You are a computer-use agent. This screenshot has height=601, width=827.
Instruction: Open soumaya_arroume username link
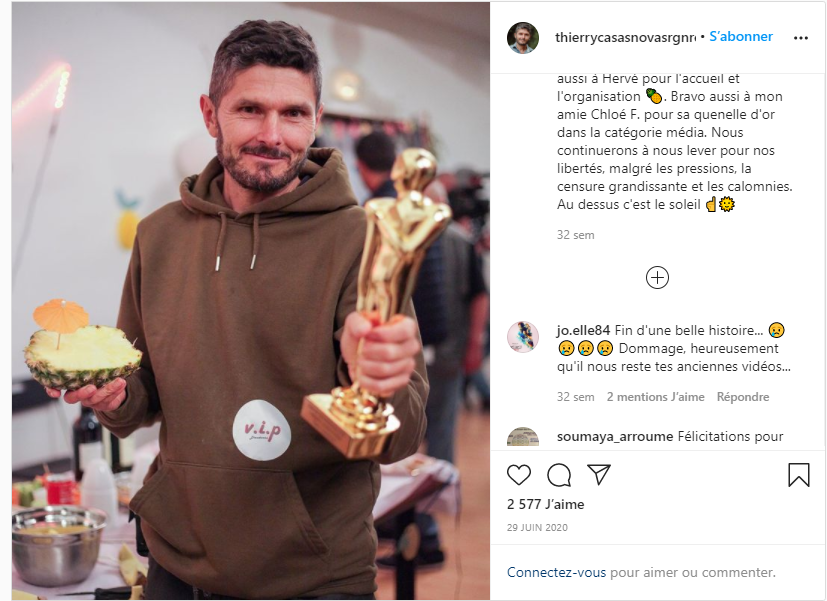(x=615, y=437)
